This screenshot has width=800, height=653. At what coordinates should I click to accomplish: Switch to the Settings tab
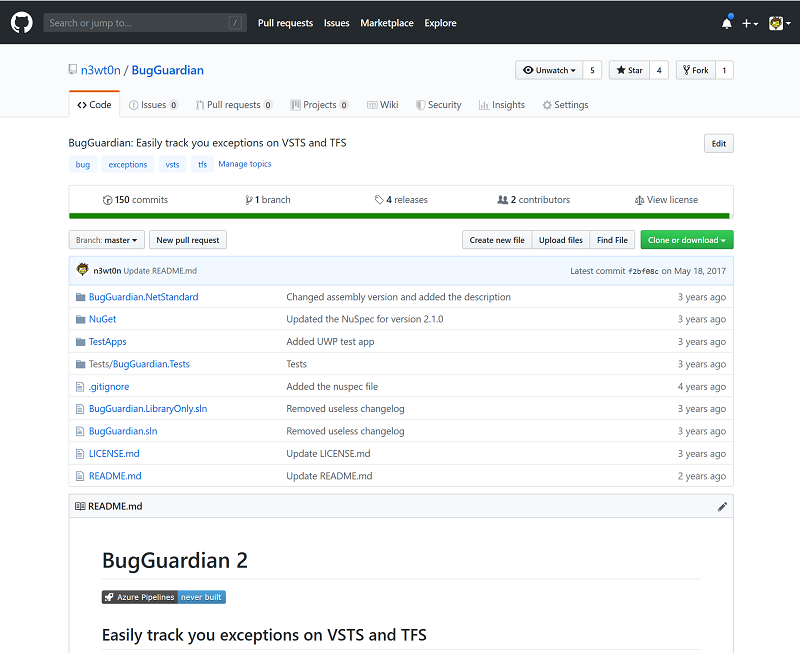tap(565, 105)
